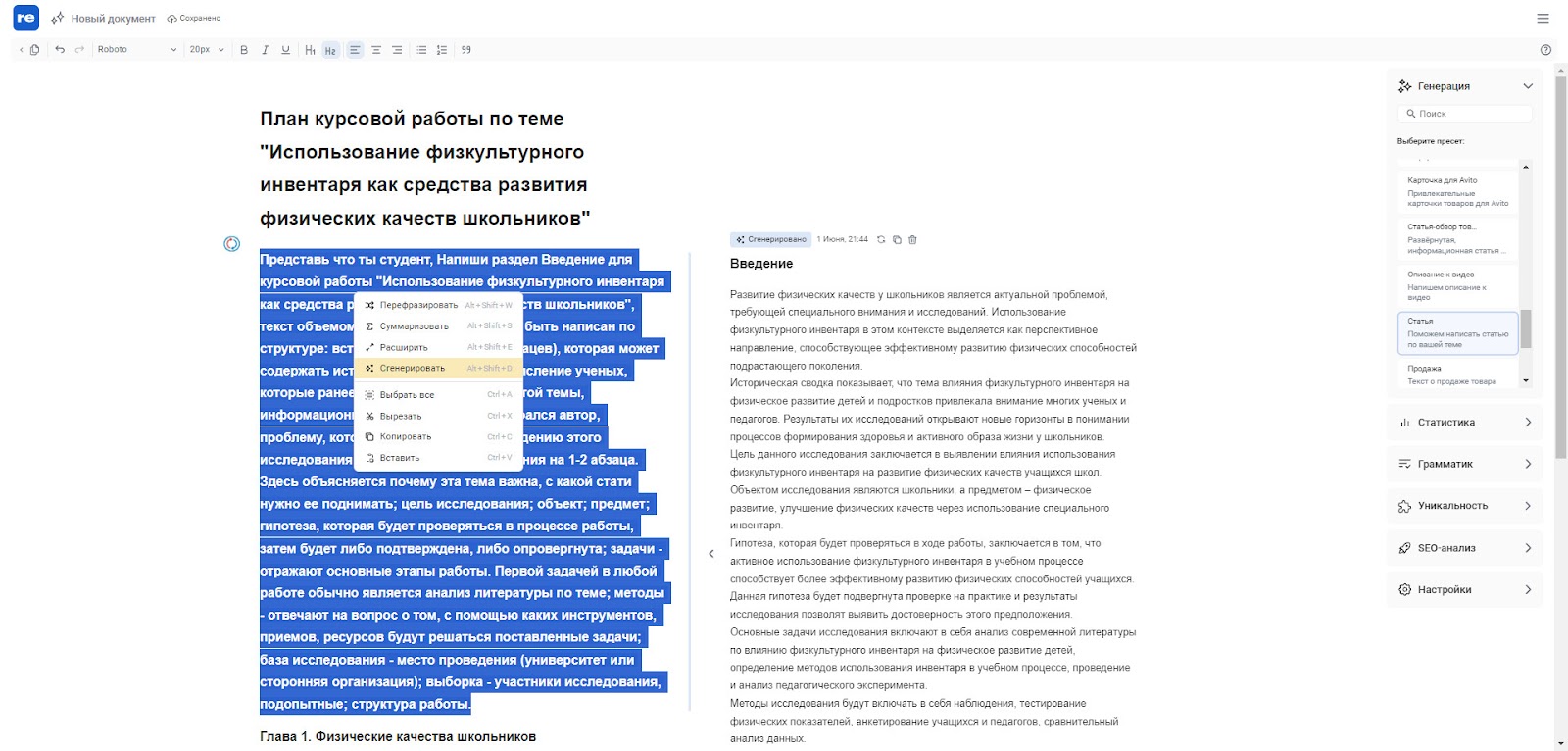Insert a numbered list
The width and height of the screenshot is (1568, 751).
click(442, 50)
